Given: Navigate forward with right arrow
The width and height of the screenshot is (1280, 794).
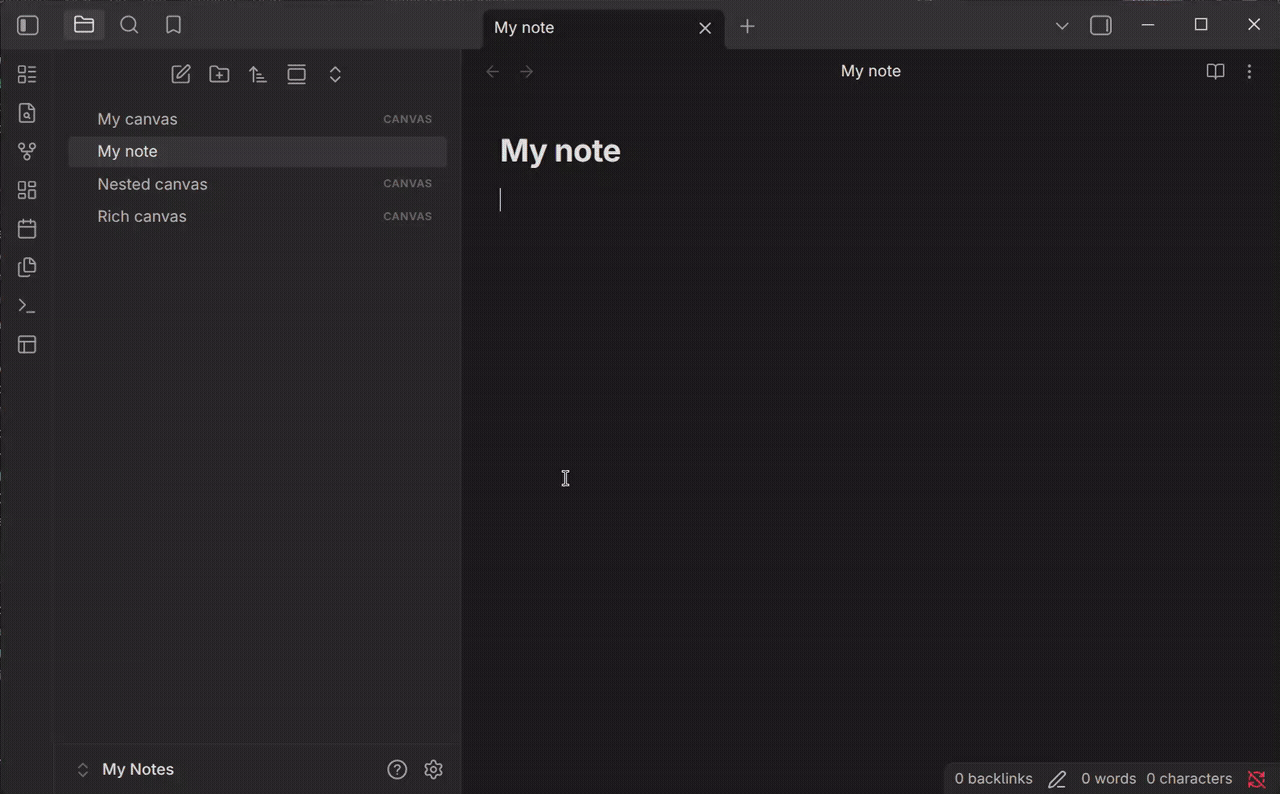Looking at the screenshot, I should [526, 71].
